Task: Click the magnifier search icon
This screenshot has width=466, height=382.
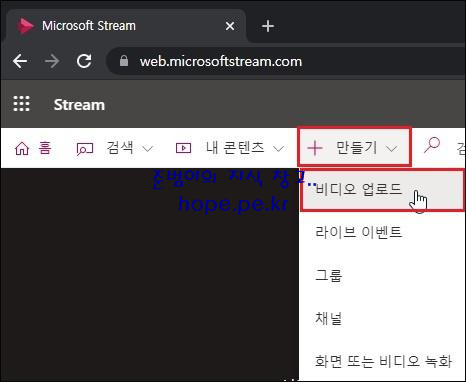Action: click(x=432, y=146)
